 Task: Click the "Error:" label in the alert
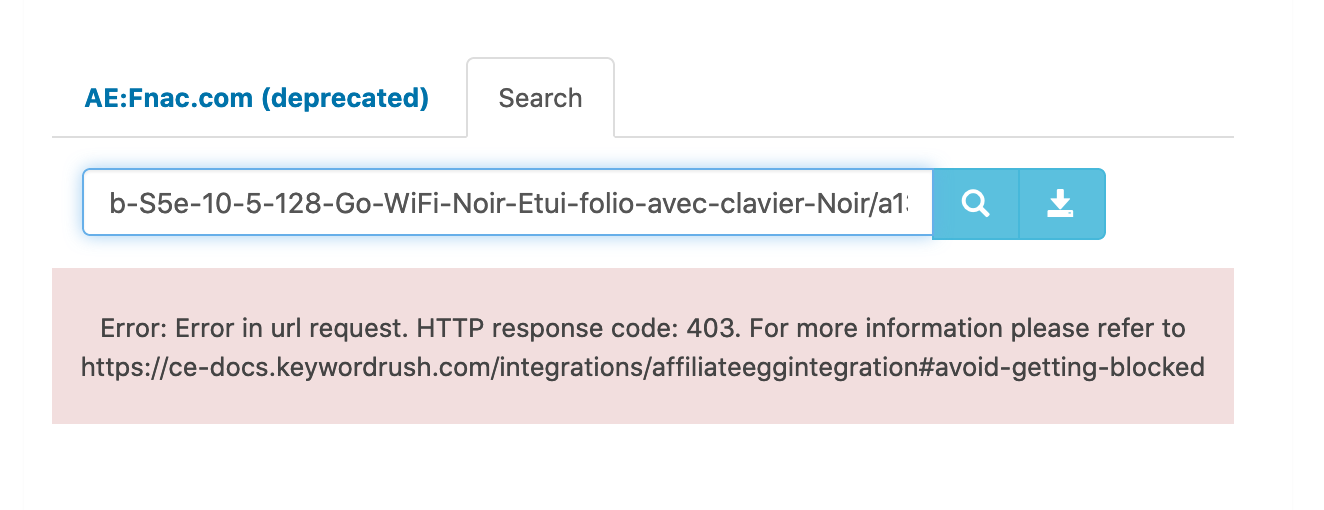click(x=134, y=328)
